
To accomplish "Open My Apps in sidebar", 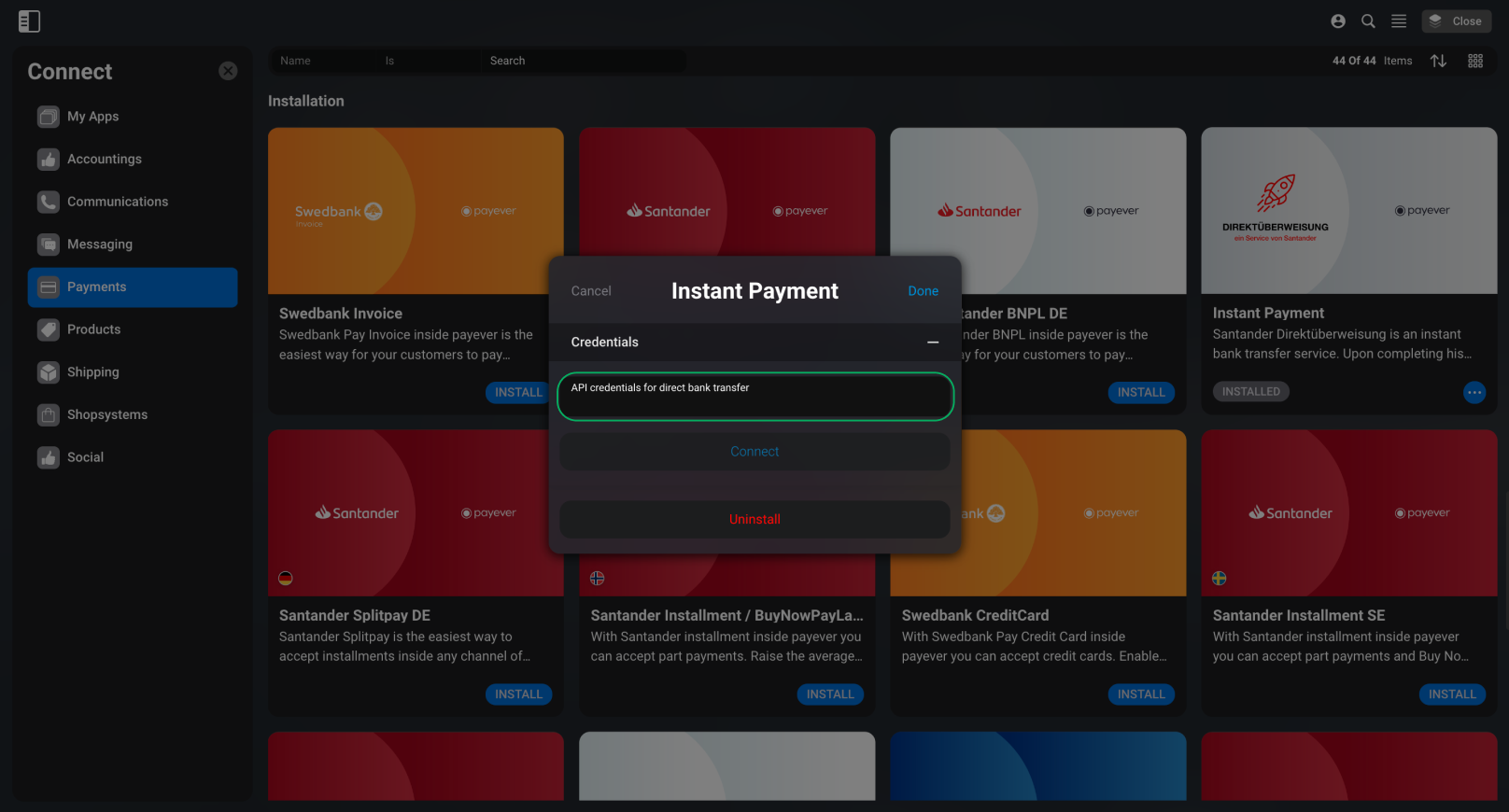I will coord(133,117).
